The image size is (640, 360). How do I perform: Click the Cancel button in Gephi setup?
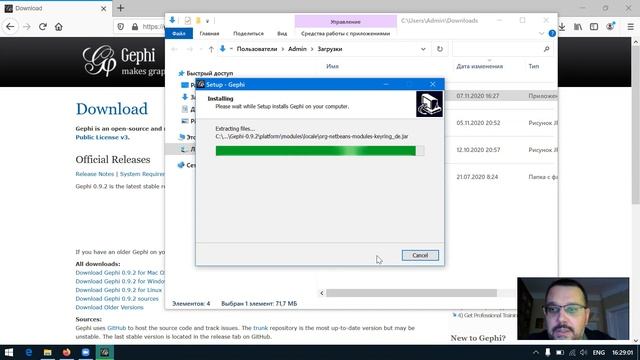pyautogui.click(x=420, y=255)
